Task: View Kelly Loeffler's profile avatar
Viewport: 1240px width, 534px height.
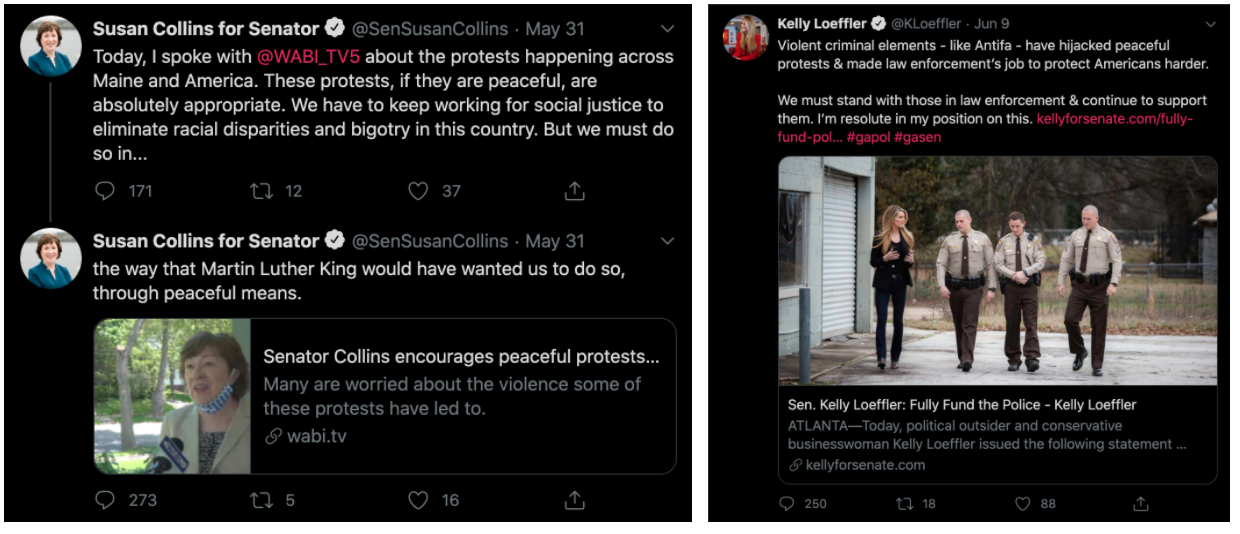Action: tap(745, 38)
